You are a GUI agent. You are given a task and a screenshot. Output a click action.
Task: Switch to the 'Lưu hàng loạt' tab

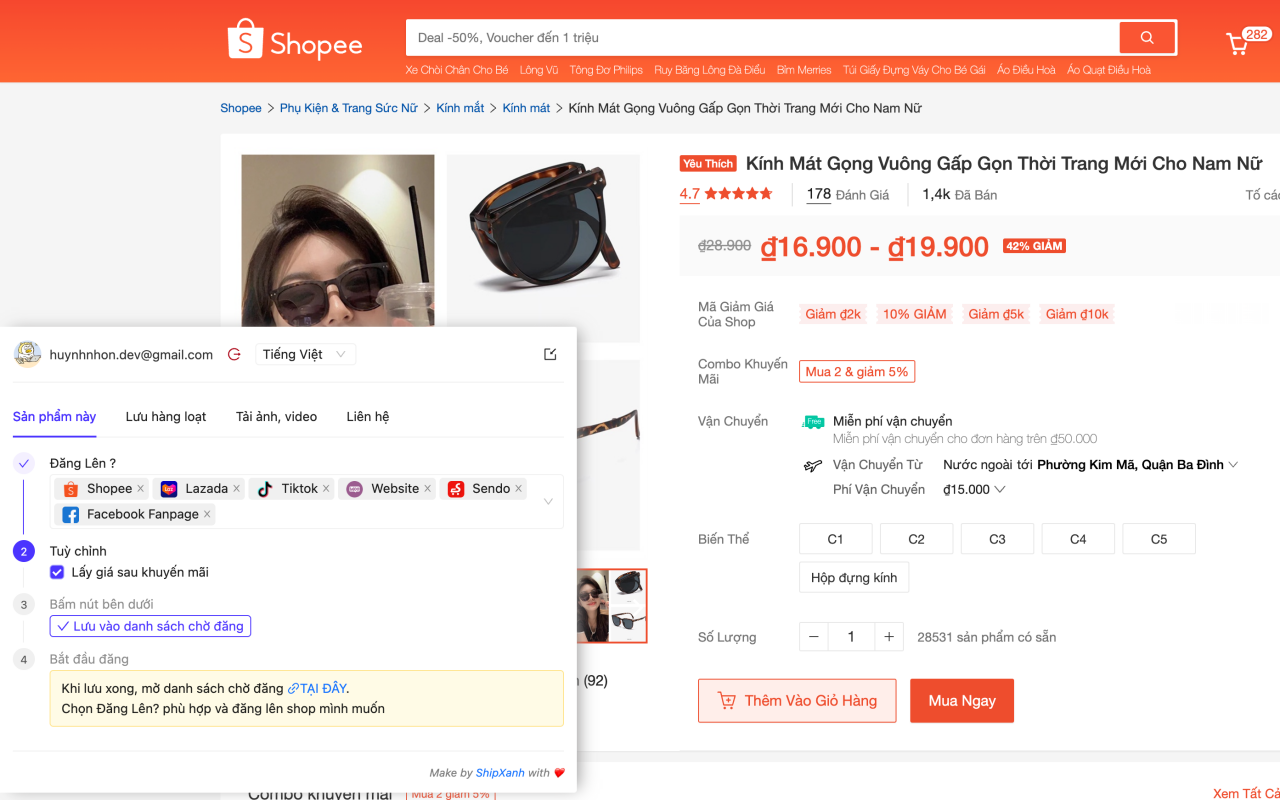click(166, 417)
